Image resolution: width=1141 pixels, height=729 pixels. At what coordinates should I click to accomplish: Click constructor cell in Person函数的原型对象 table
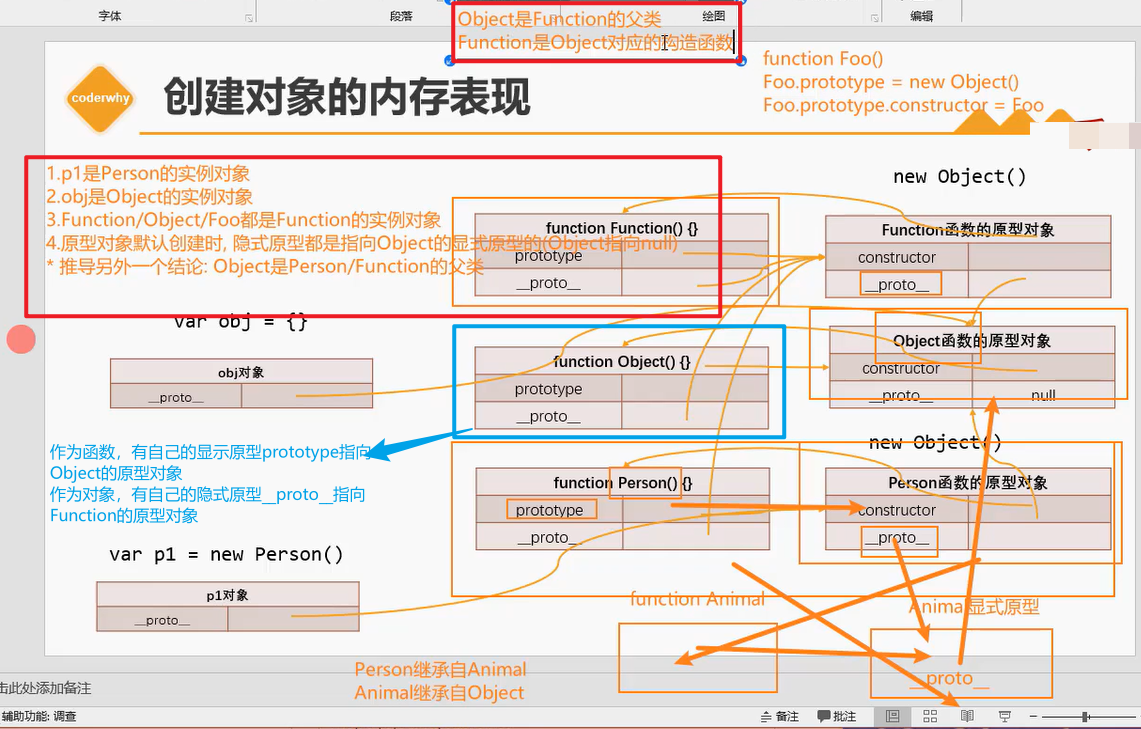click(896, 510)
